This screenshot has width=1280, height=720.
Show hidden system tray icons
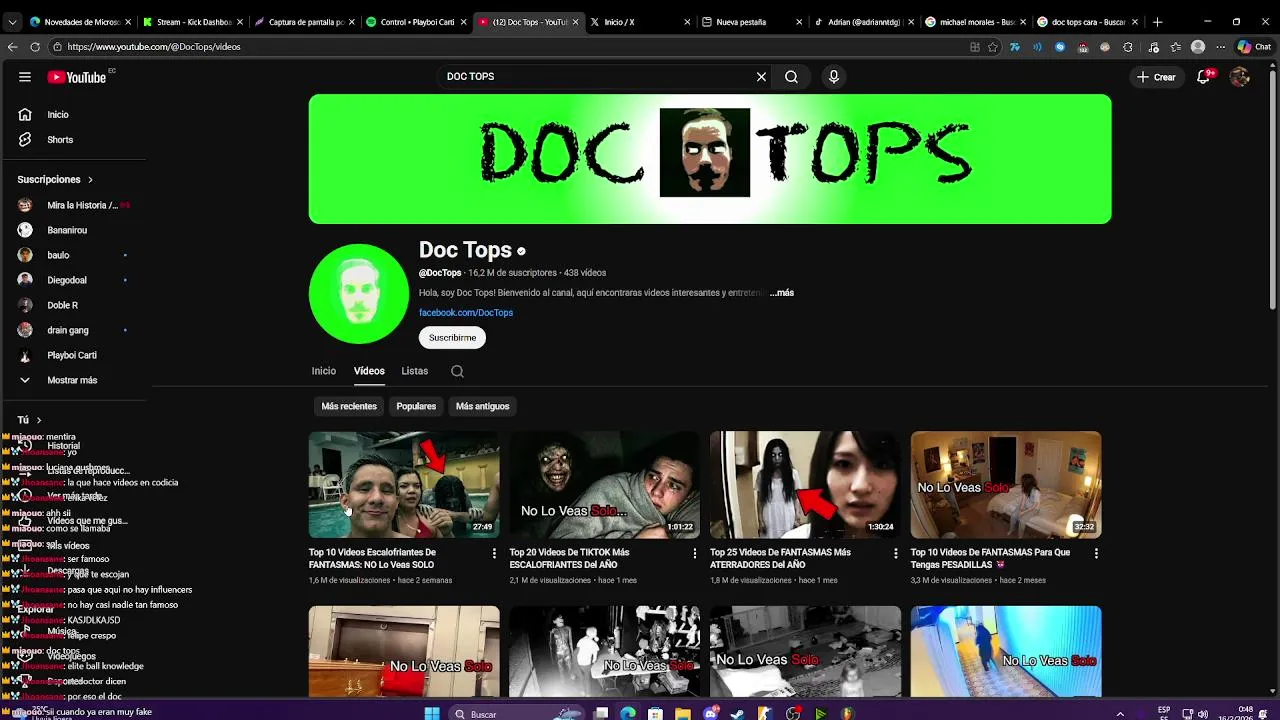pyautogui.click(x=1120, y=714)
